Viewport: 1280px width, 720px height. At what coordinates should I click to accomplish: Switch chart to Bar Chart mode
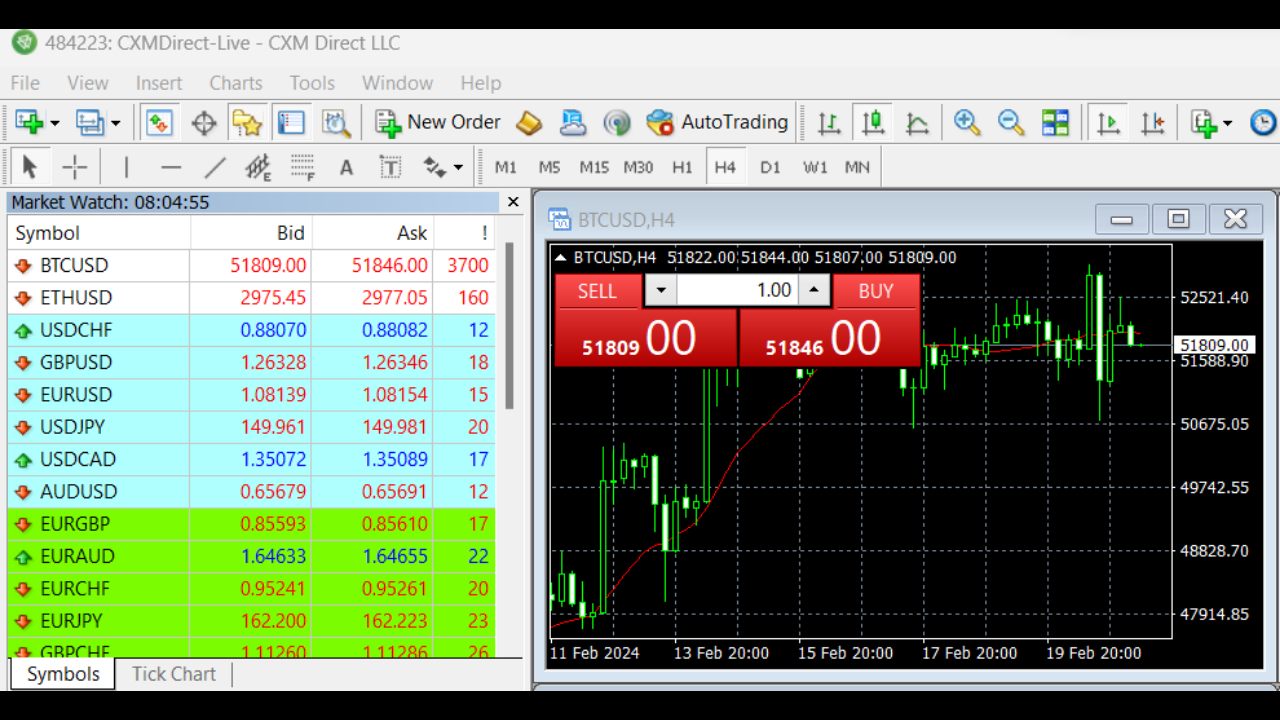829,122
